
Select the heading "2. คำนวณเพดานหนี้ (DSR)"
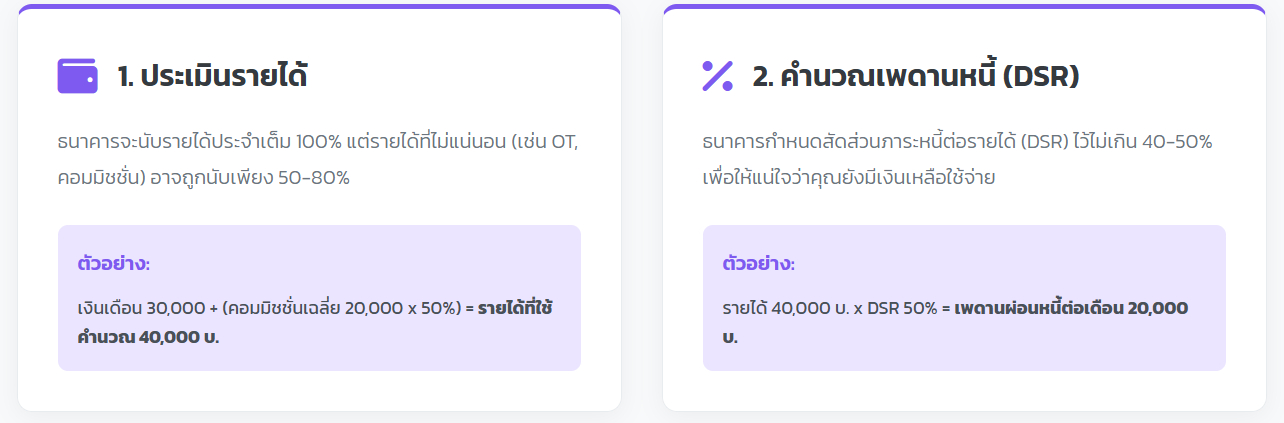(x=916, y=77)
